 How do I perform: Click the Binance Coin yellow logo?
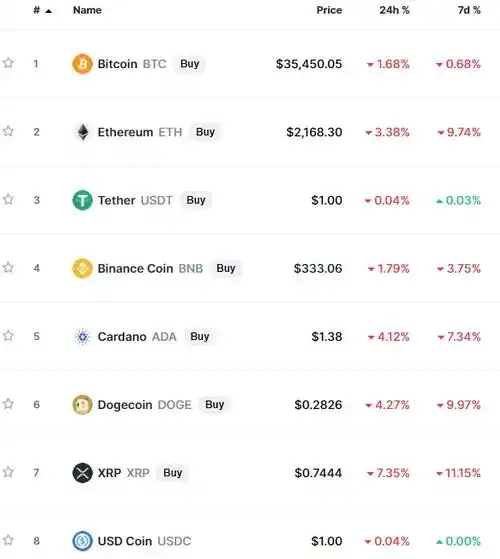pyautogui.click(x=82, y=268)
